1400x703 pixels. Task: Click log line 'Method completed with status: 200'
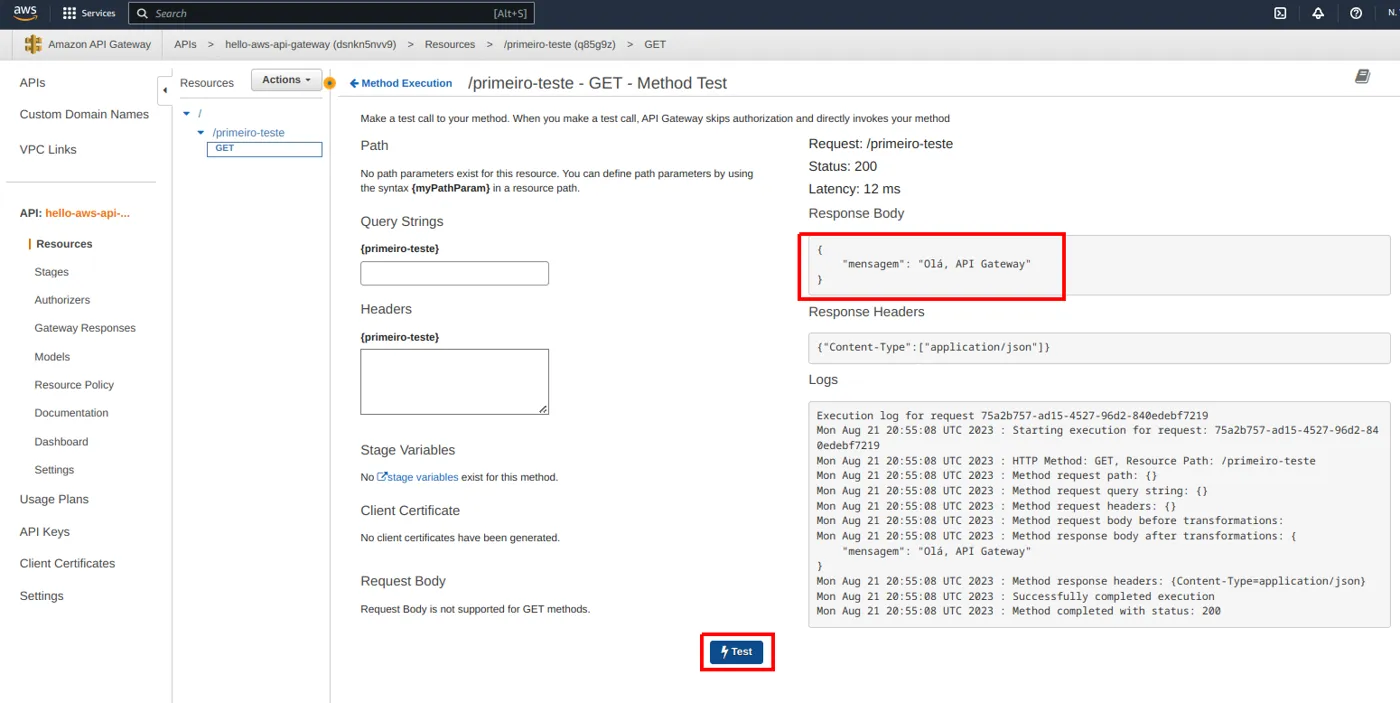[1018, 611]
